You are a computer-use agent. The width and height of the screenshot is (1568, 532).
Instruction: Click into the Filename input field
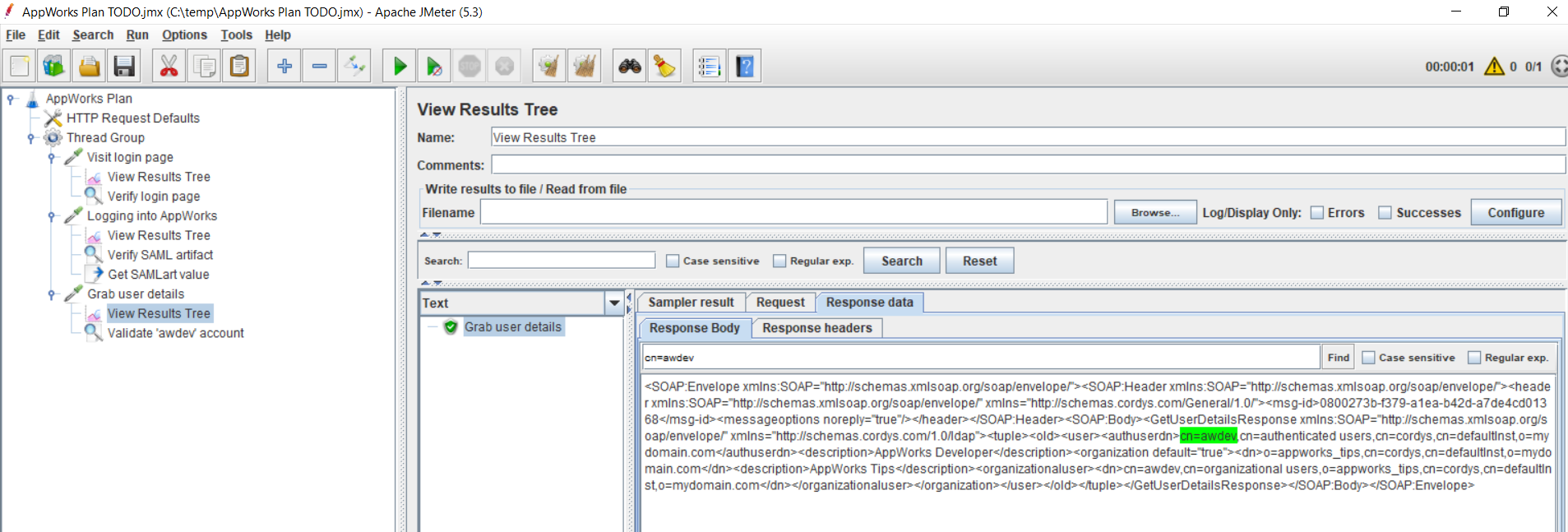793,213
